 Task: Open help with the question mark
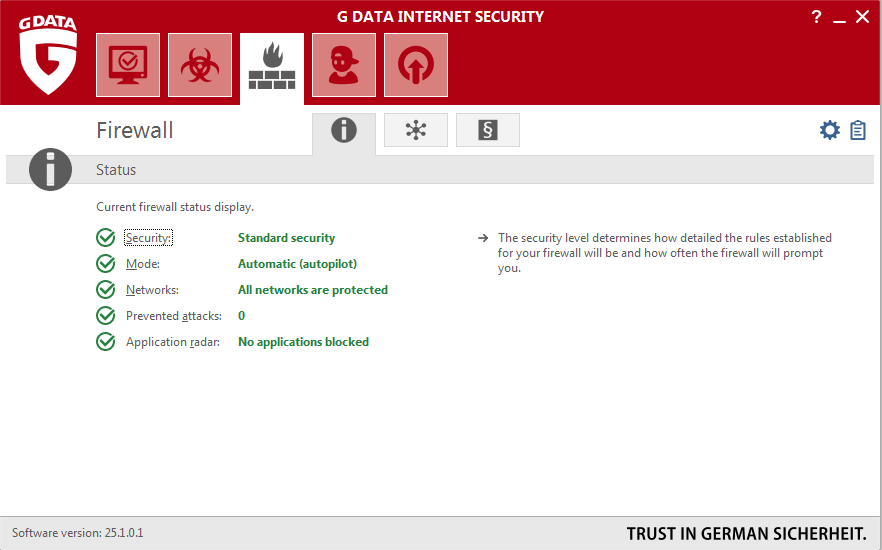tap(816, 17)
